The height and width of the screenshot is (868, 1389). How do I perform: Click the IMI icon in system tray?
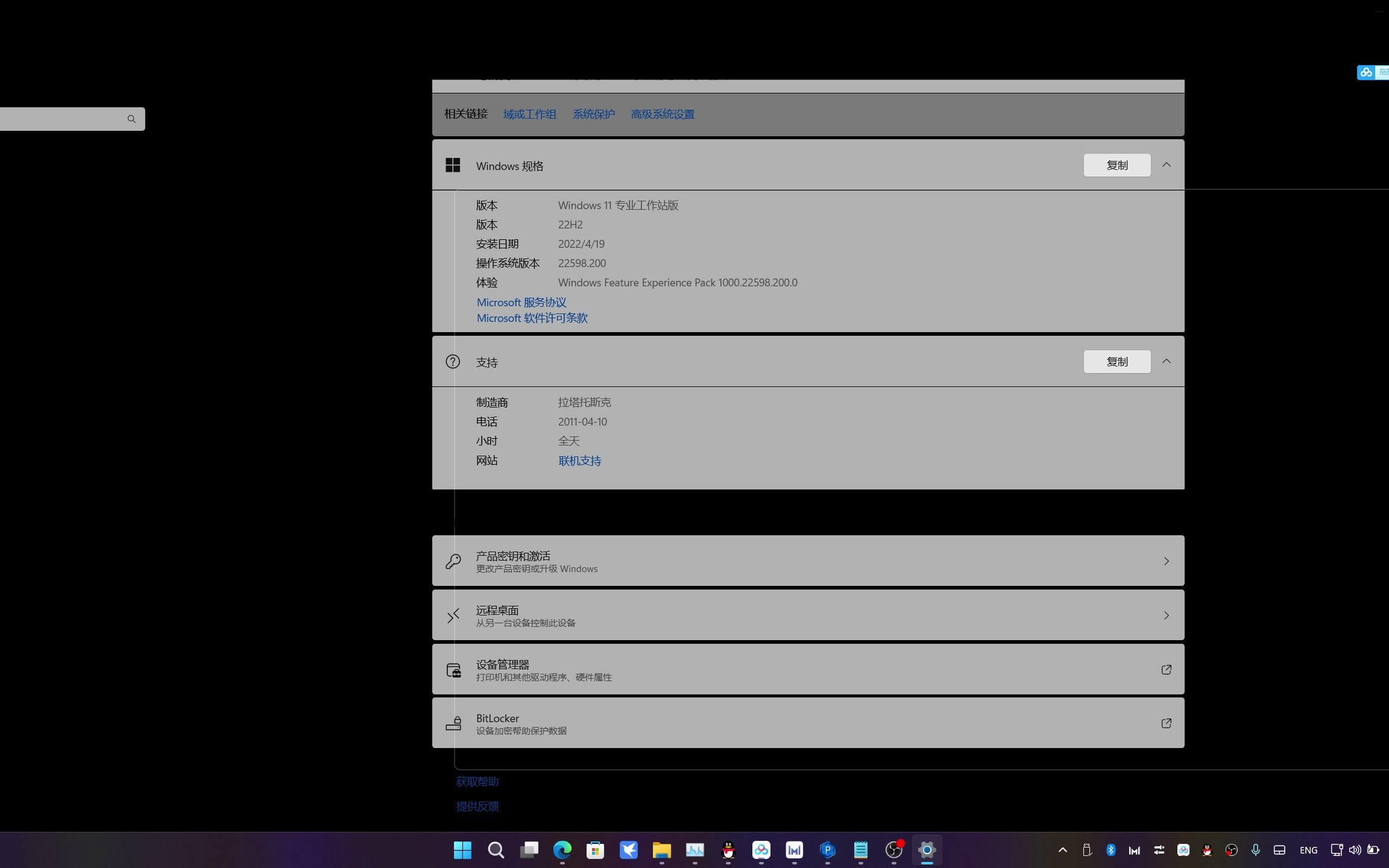[1135, 850]
